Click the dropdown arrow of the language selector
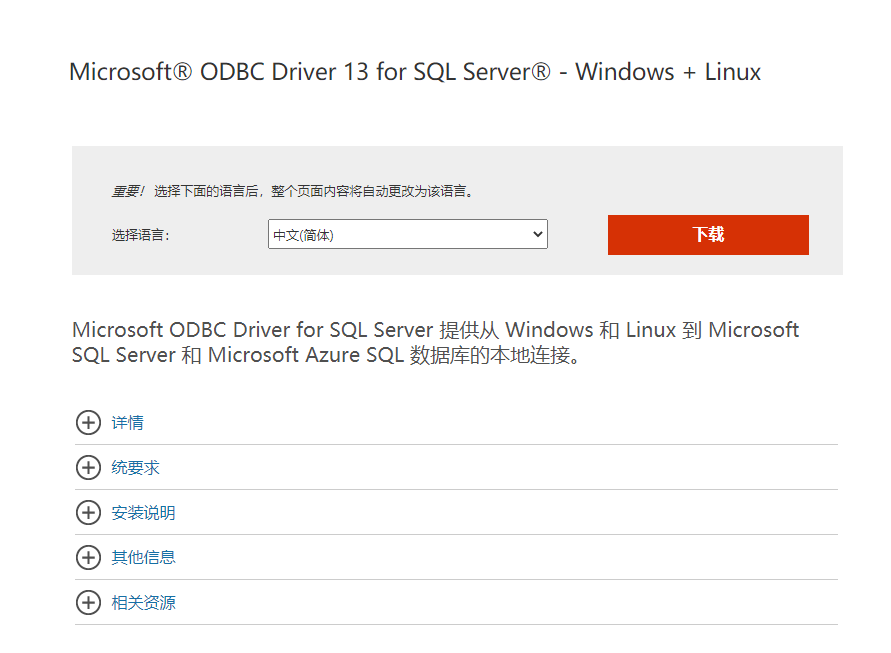Viewport: 891px width, 653px height. click(x=537, y=233)
